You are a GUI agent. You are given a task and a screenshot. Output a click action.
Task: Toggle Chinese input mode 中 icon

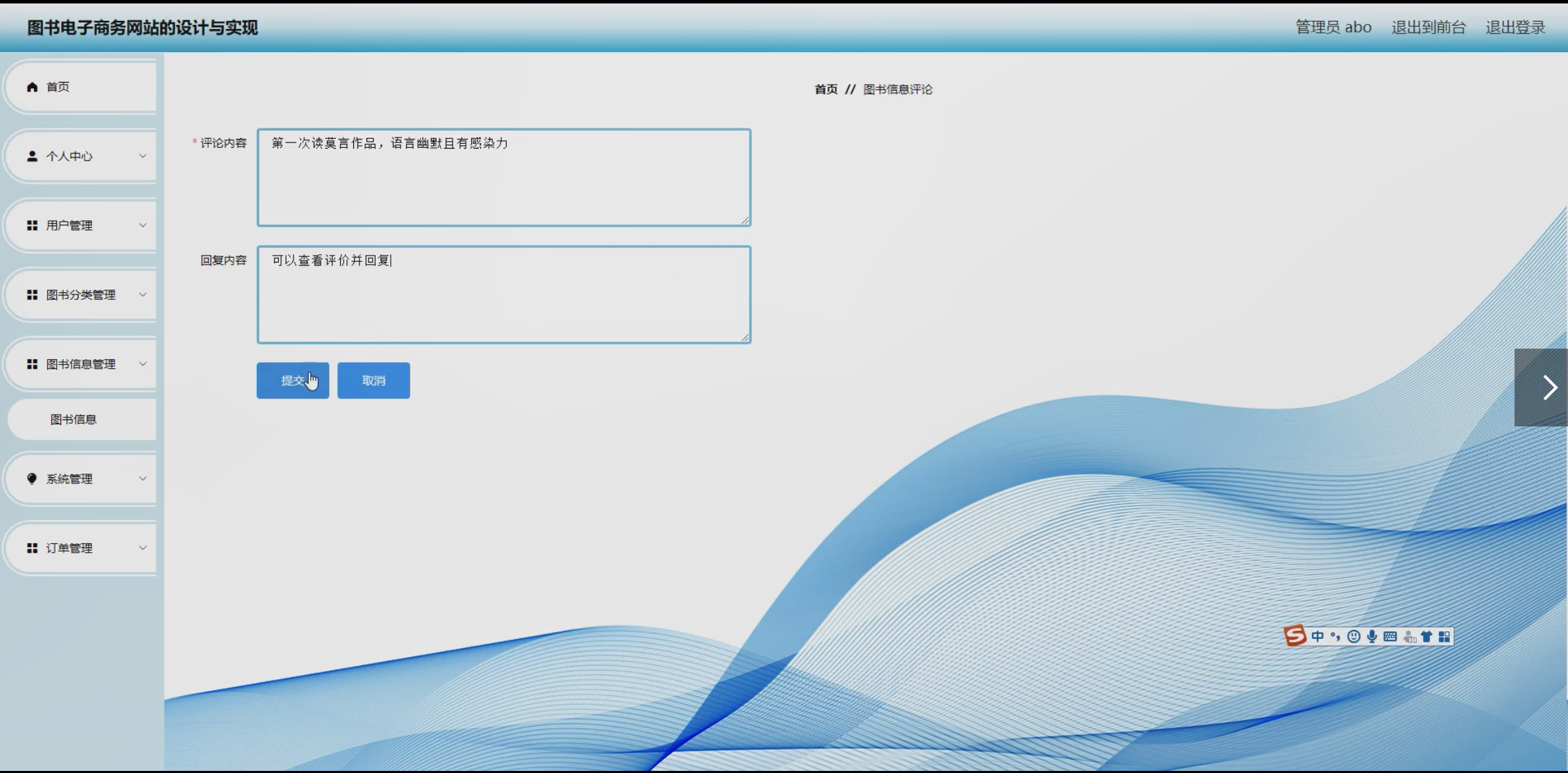1317,636
